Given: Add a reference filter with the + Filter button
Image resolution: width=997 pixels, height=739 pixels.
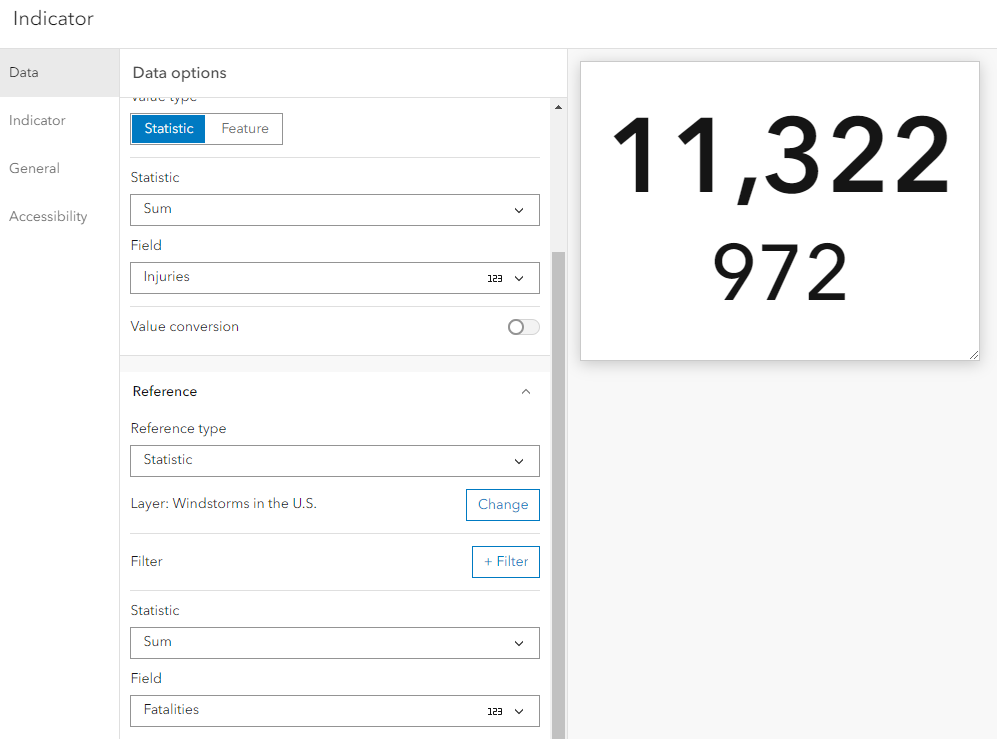Looking at the screenshot, I should (505, 561).
